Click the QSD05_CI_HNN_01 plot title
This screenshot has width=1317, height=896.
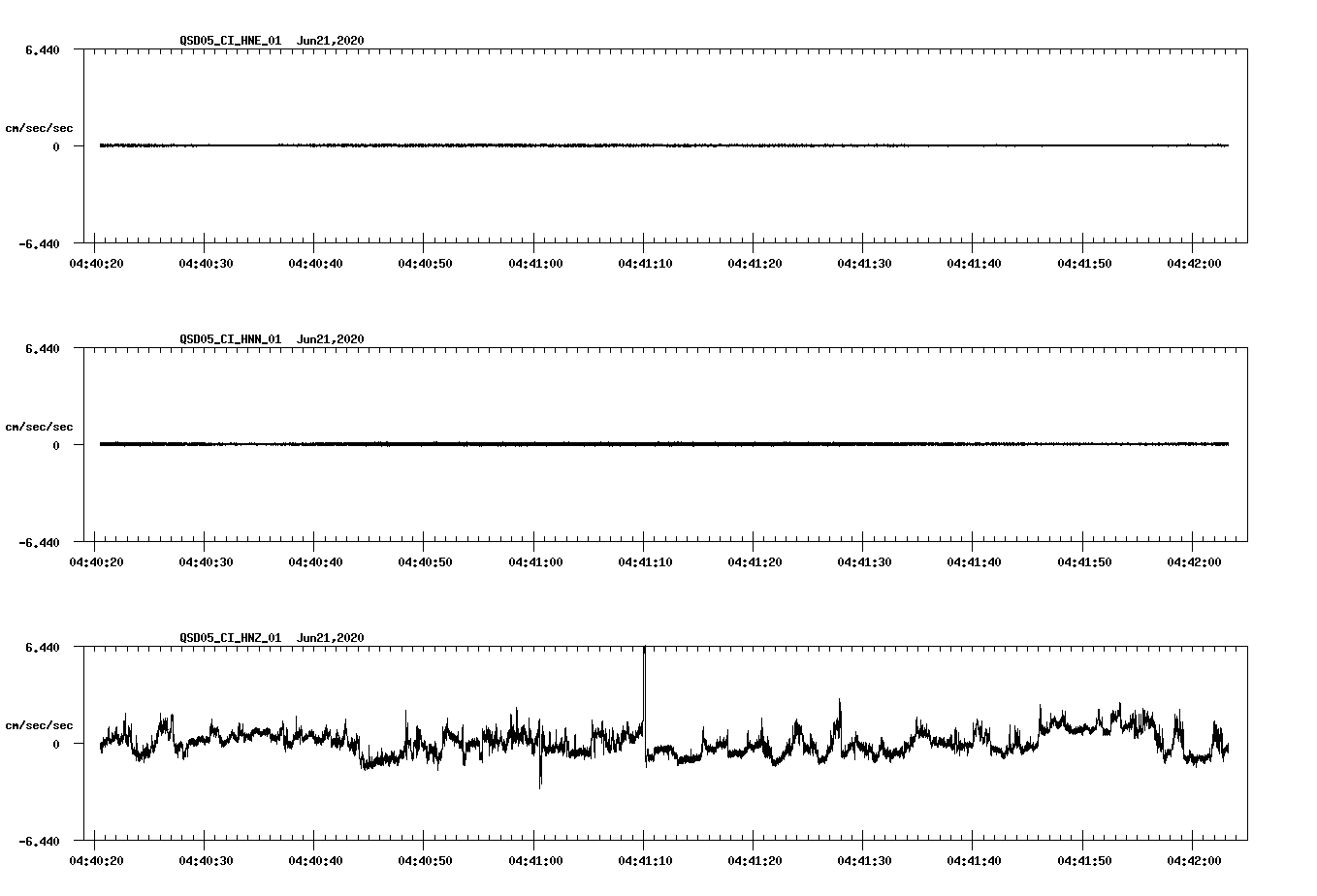[272, 339]
